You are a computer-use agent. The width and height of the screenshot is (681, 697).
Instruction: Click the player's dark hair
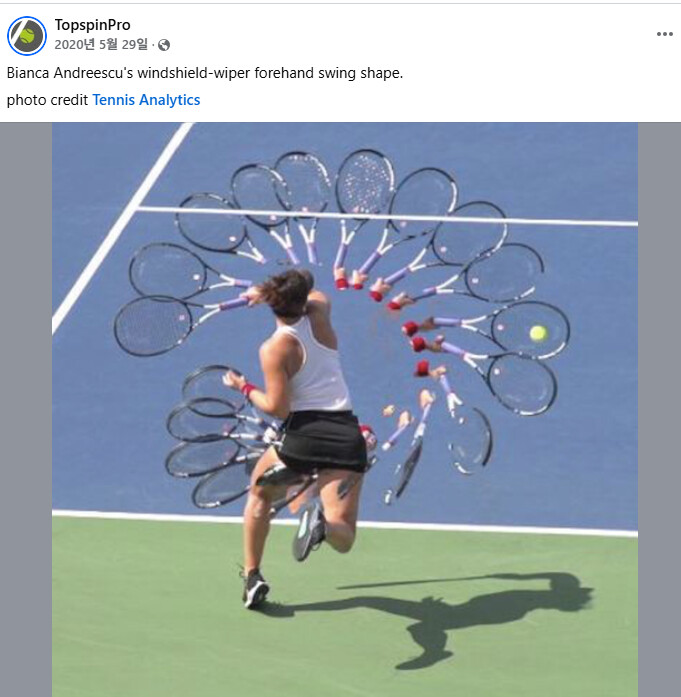tap(287, 291)
